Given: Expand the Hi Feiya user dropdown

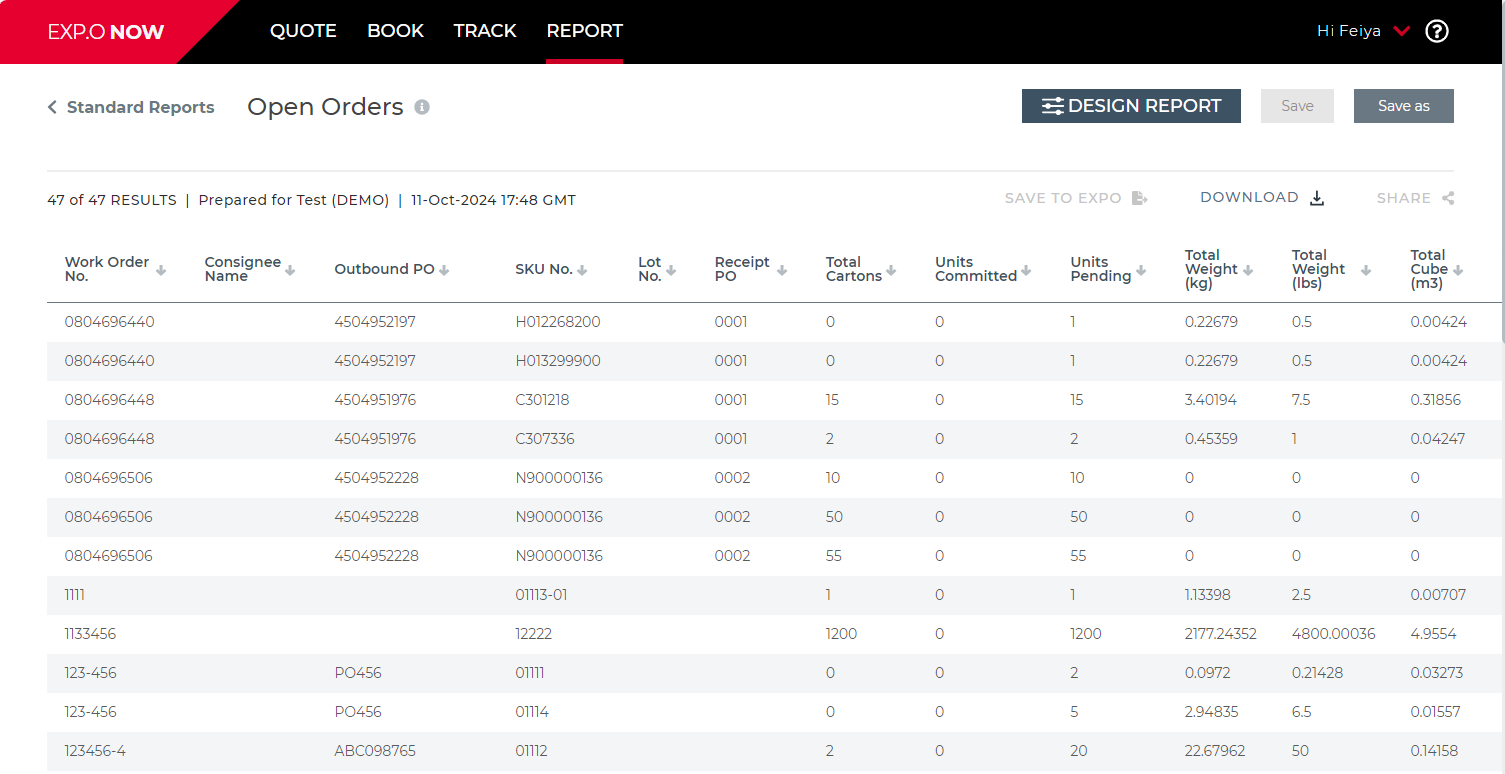Looking at the screenshot, I should point(1402,31).
